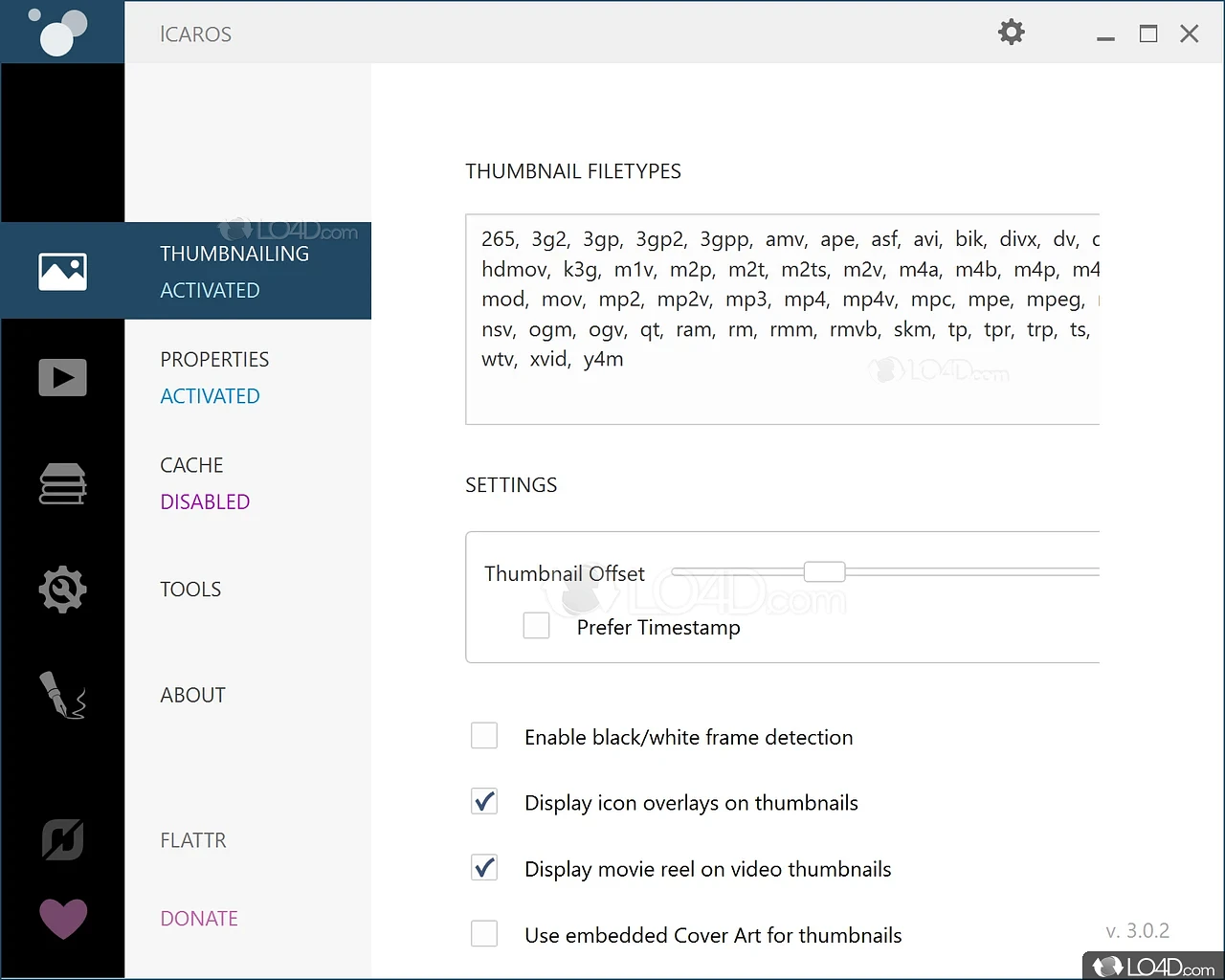Open the tools gear-wrench icon
The height and width of the screenshot is (980, 1225).
[63, 590]
